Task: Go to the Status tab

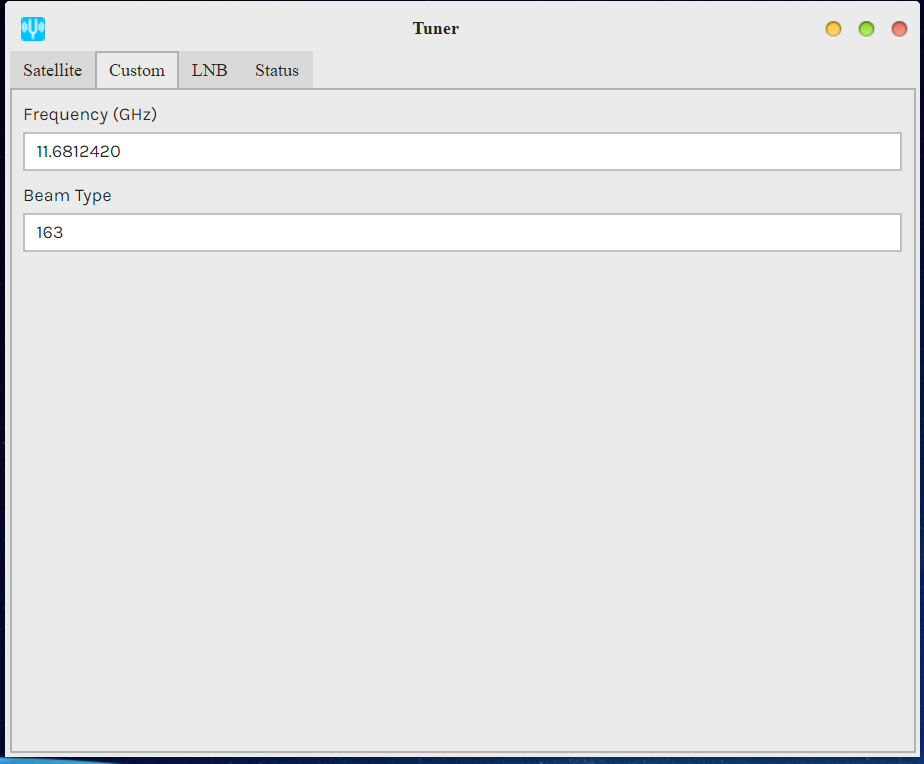Action: 276,70
